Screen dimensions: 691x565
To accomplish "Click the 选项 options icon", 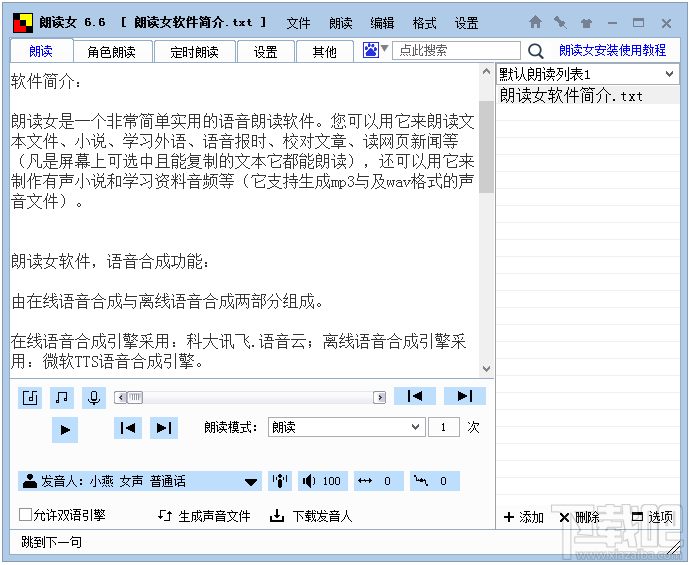I will pos(637,517).
